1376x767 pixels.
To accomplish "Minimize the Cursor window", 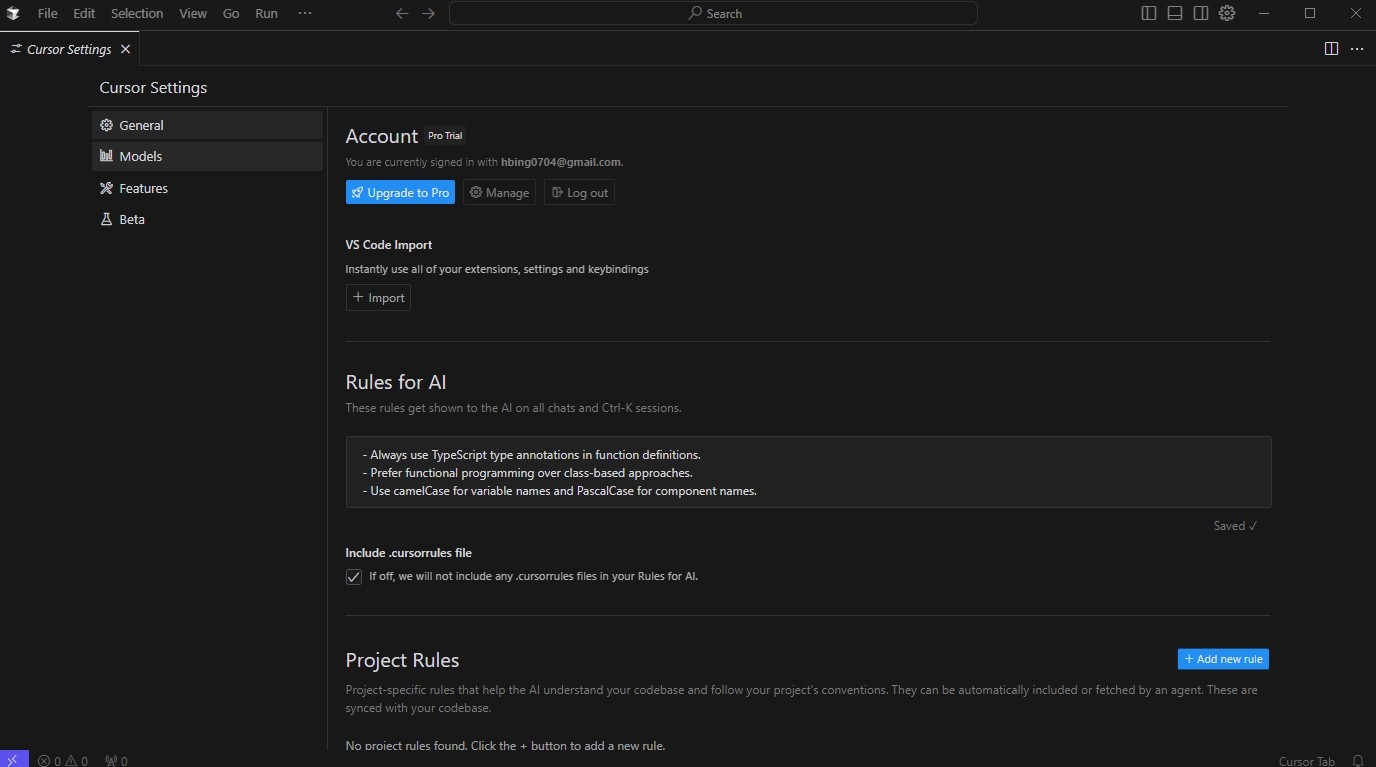I will [x=1265, y=13].
